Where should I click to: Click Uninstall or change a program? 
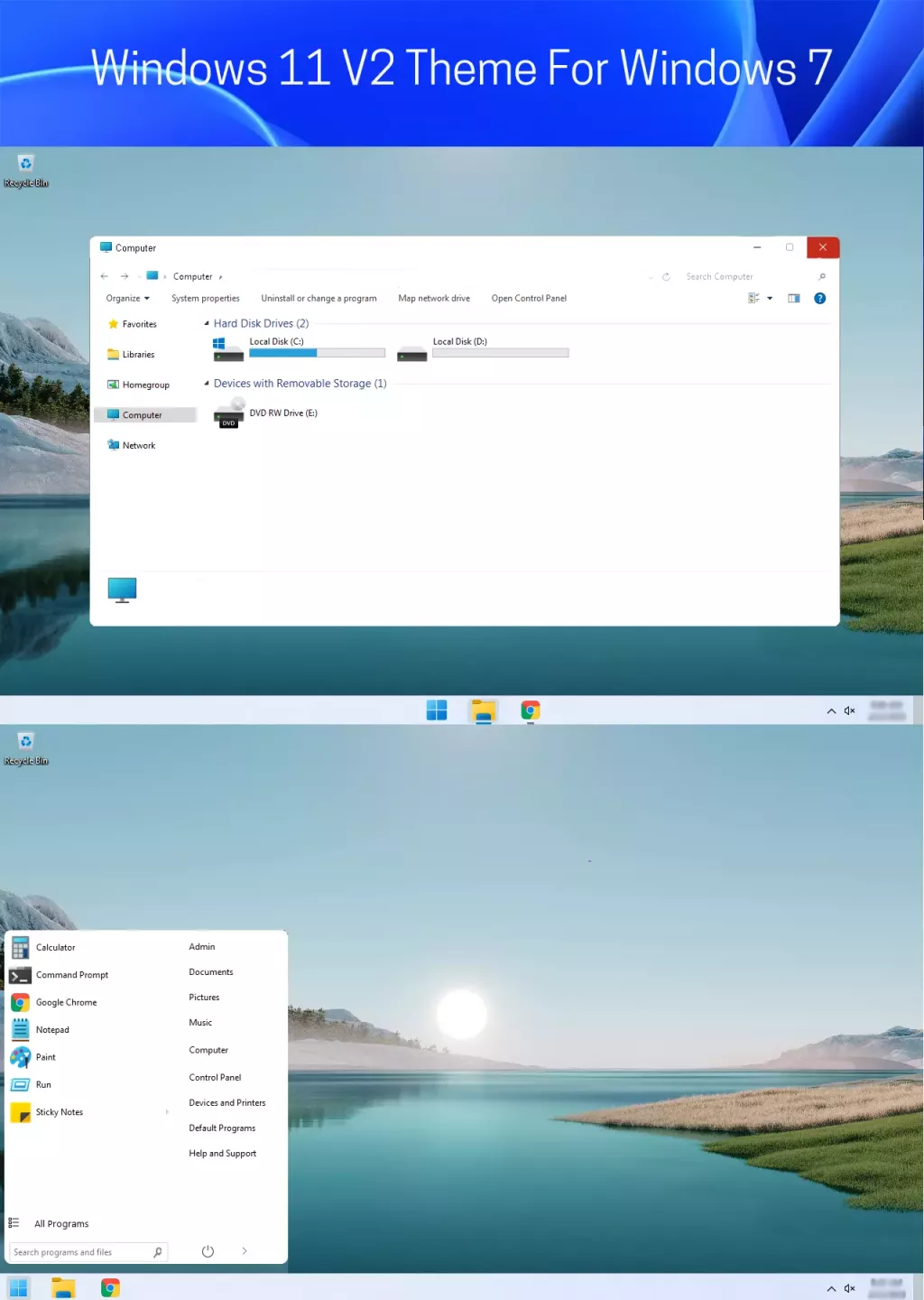[x=319, y=299]
